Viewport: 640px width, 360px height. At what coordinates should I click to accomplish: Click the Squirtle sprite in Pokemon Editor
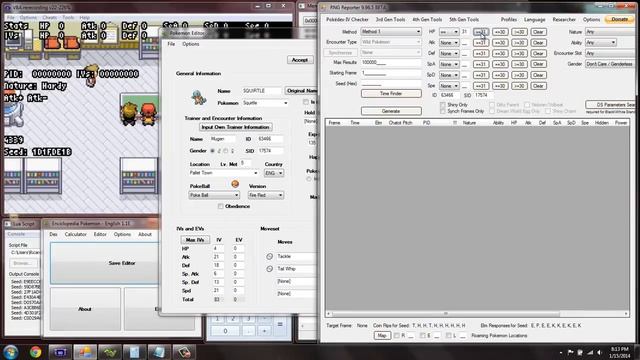coord(198,98)
